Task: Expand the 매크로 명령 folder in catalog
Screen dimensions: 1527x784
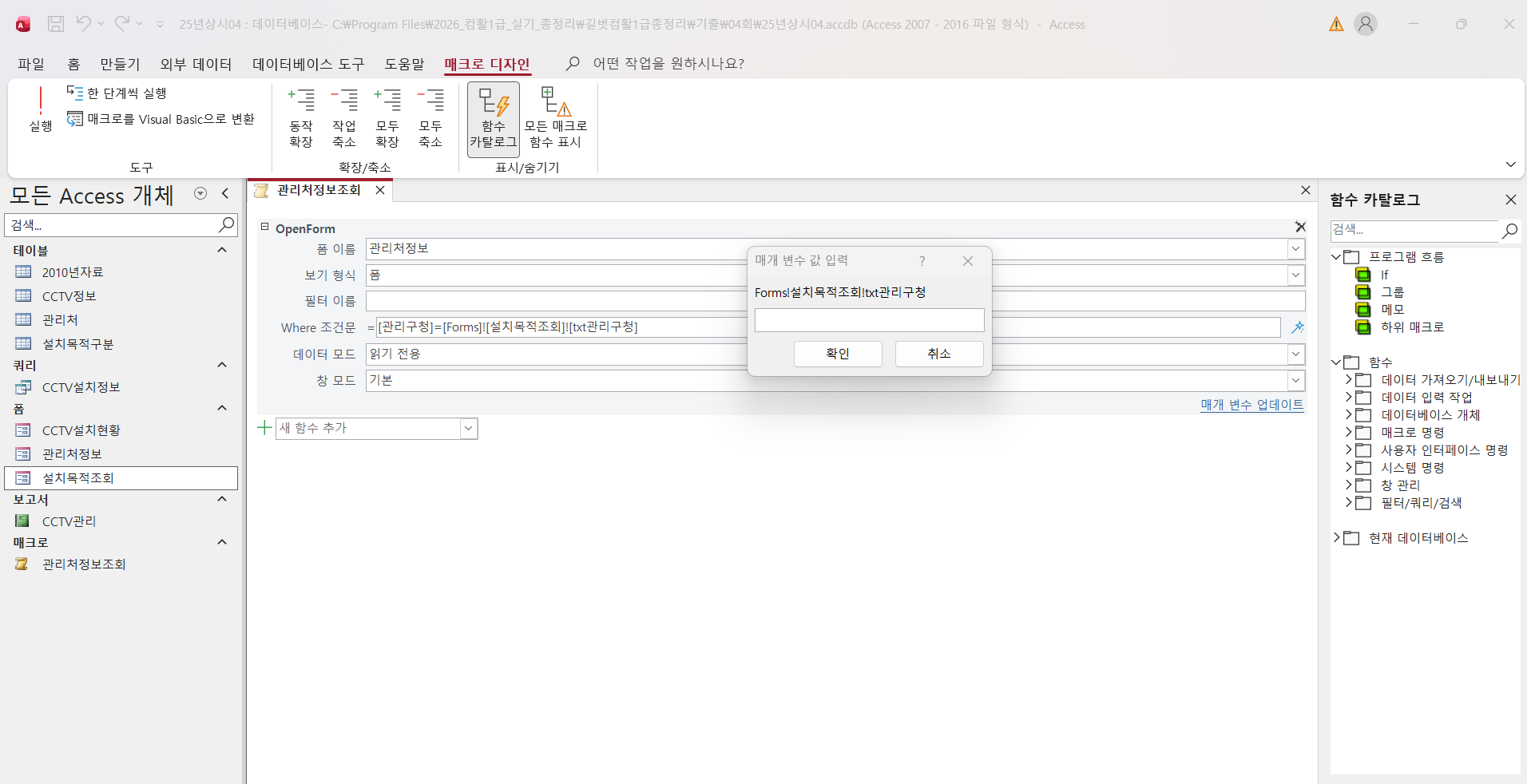Action: coord(1349,432)
